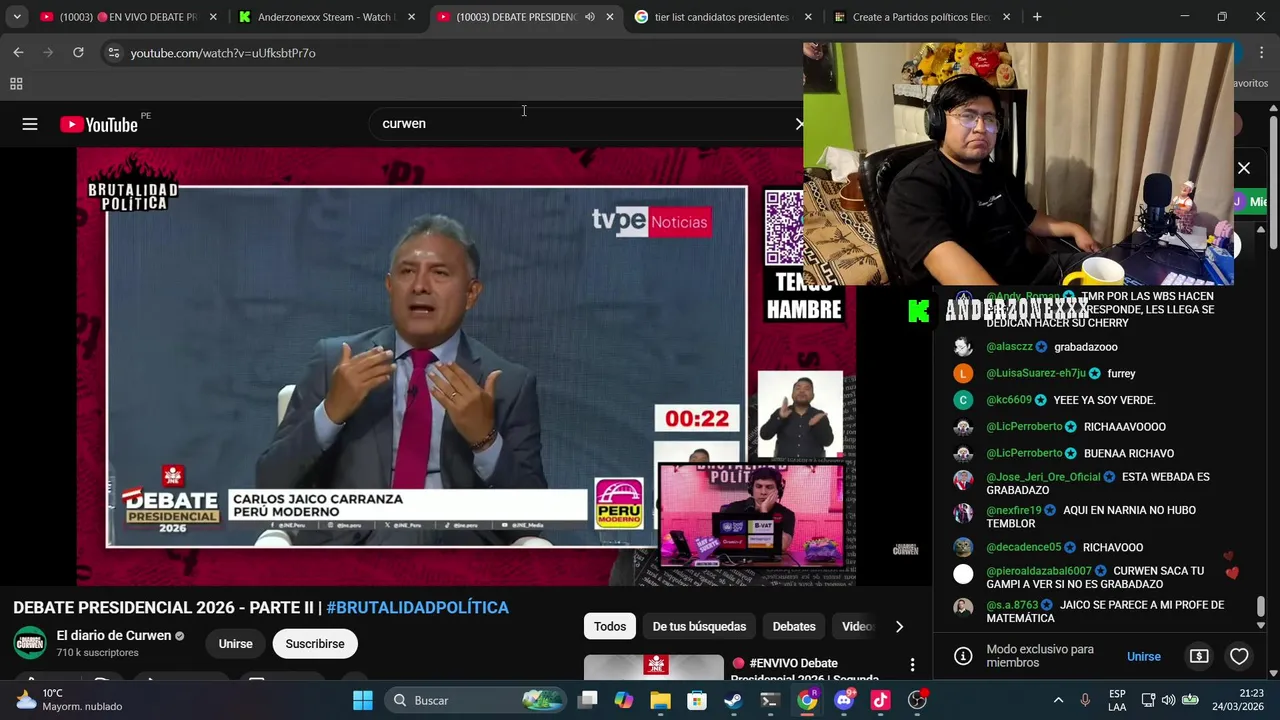
Task: Open Microsoft Store from taskbar
Action: 697,700
